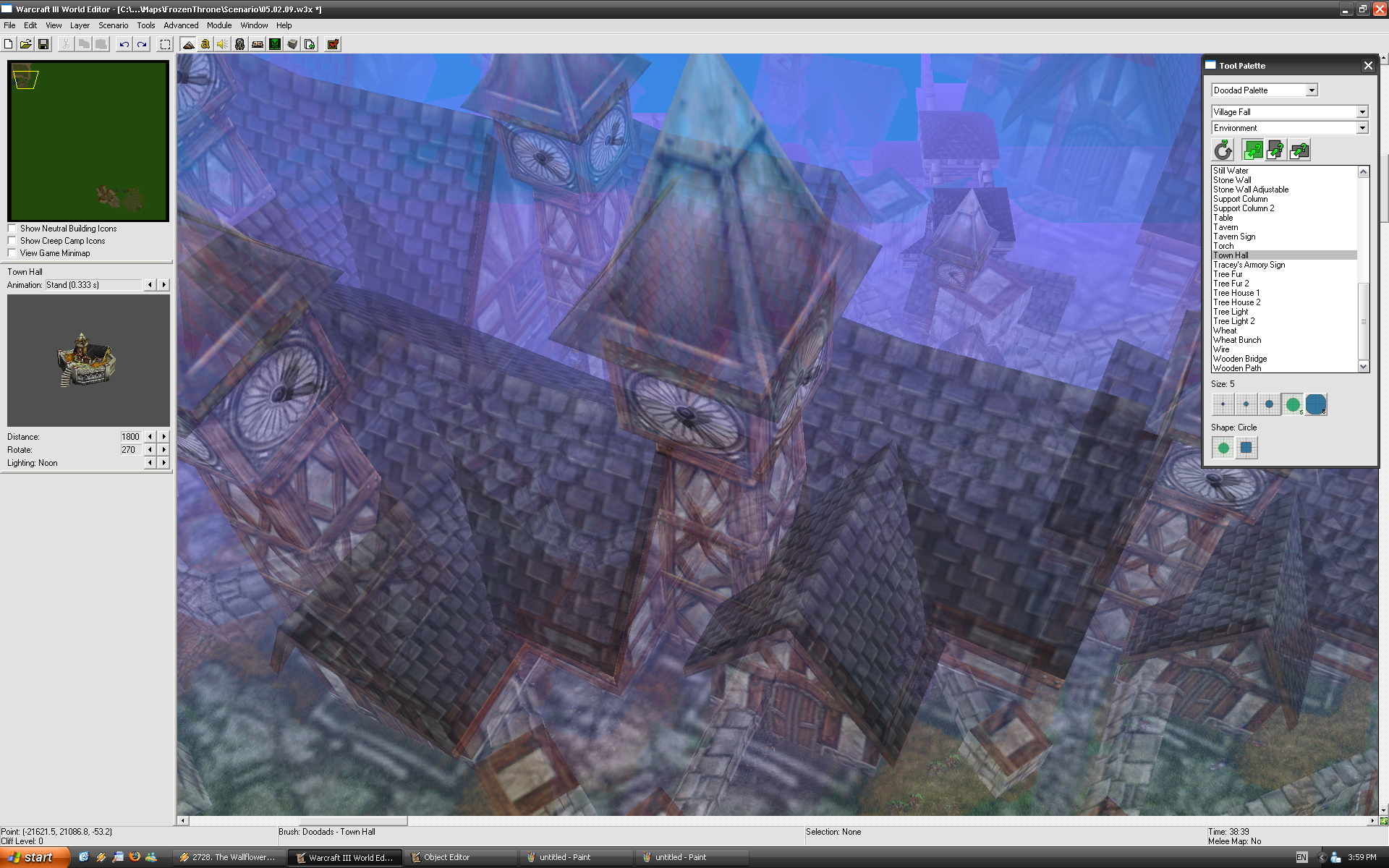Select Stone Wall Adjustable doodad
Screen dimensions: 1389x868
point(1251,190)
